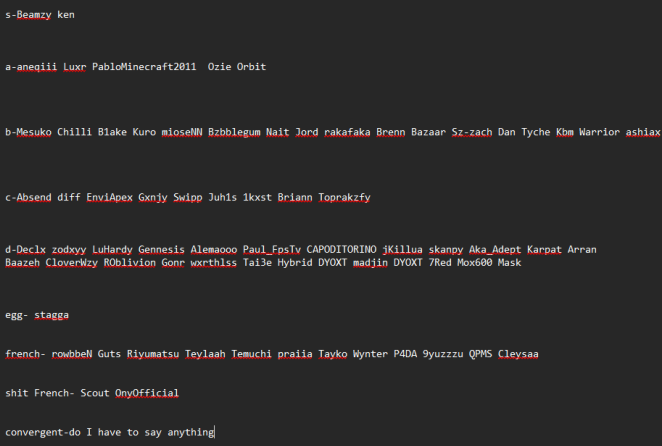Click the name '1kxst'

(257, 197)
